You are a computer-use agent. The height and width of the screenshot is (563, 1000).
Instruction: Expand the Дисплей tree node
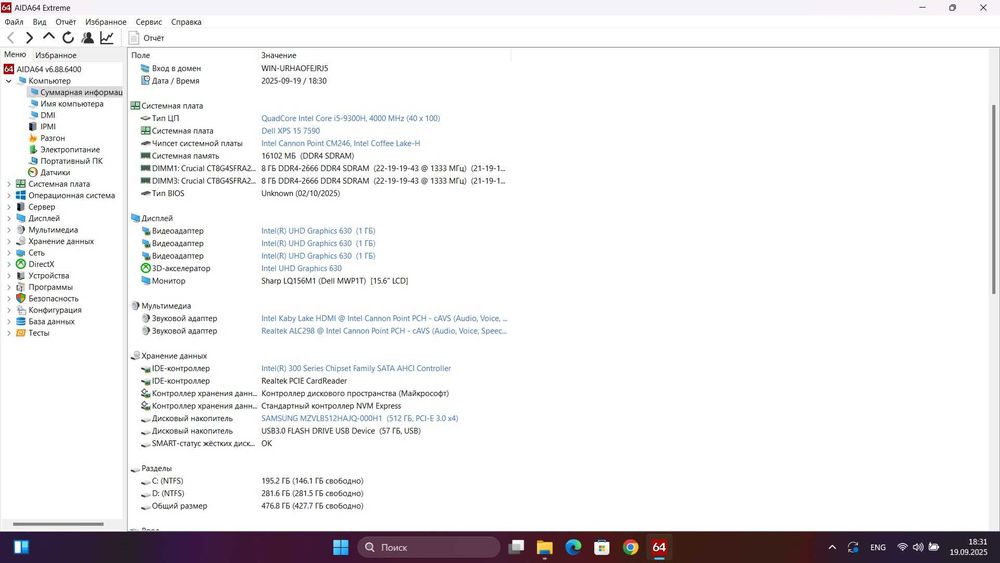click(x=8, y=218)
